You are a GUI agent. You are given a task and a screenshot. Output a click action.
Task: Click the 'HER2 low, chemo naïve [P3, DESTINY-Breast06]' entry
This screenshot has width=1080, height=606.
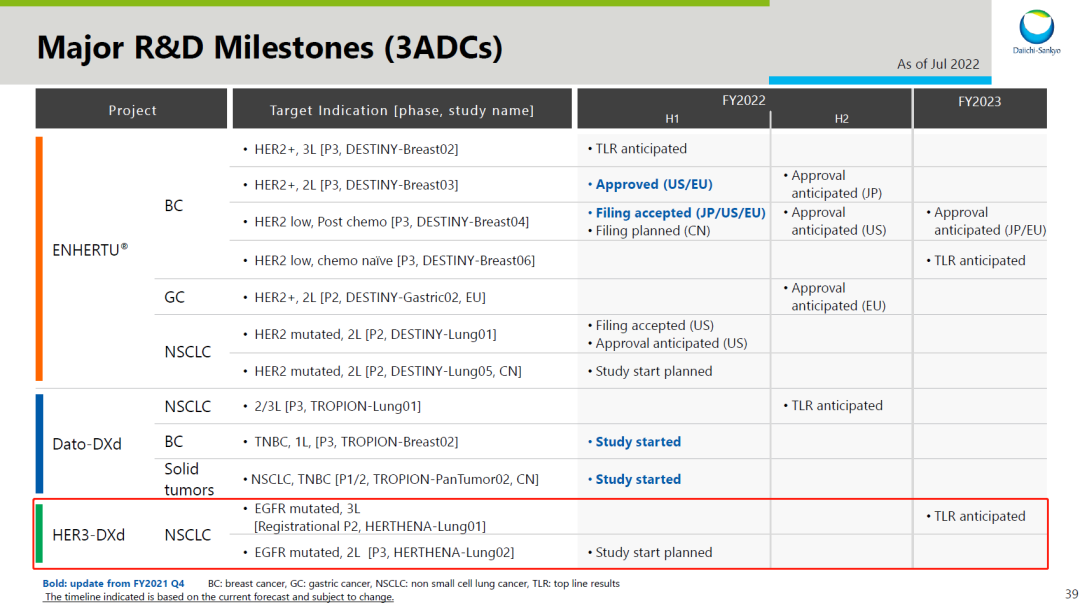(394, 260)
